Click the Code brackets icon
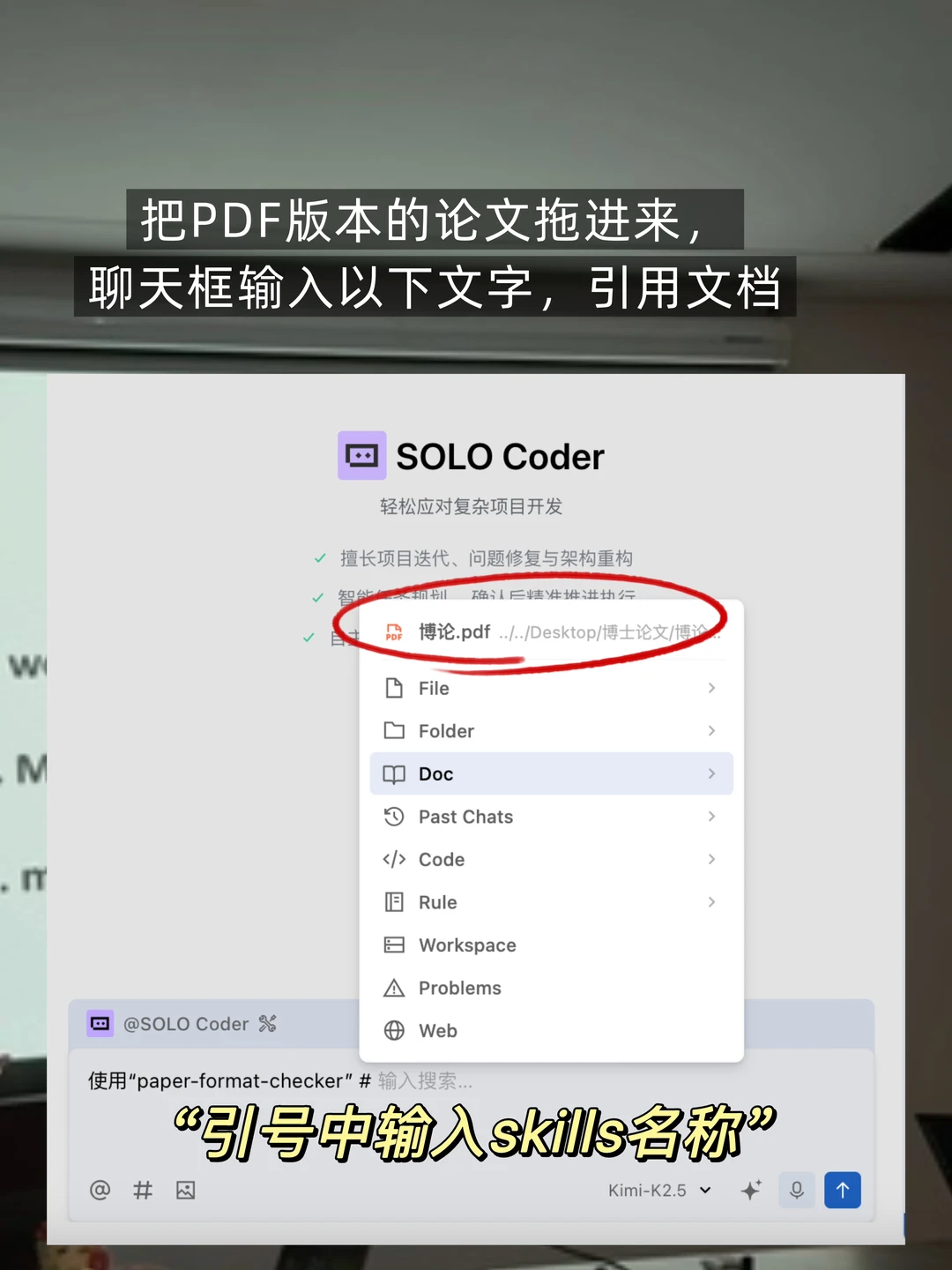The width and height of the screenshot is (952, 1270). [x=394, y=859]
